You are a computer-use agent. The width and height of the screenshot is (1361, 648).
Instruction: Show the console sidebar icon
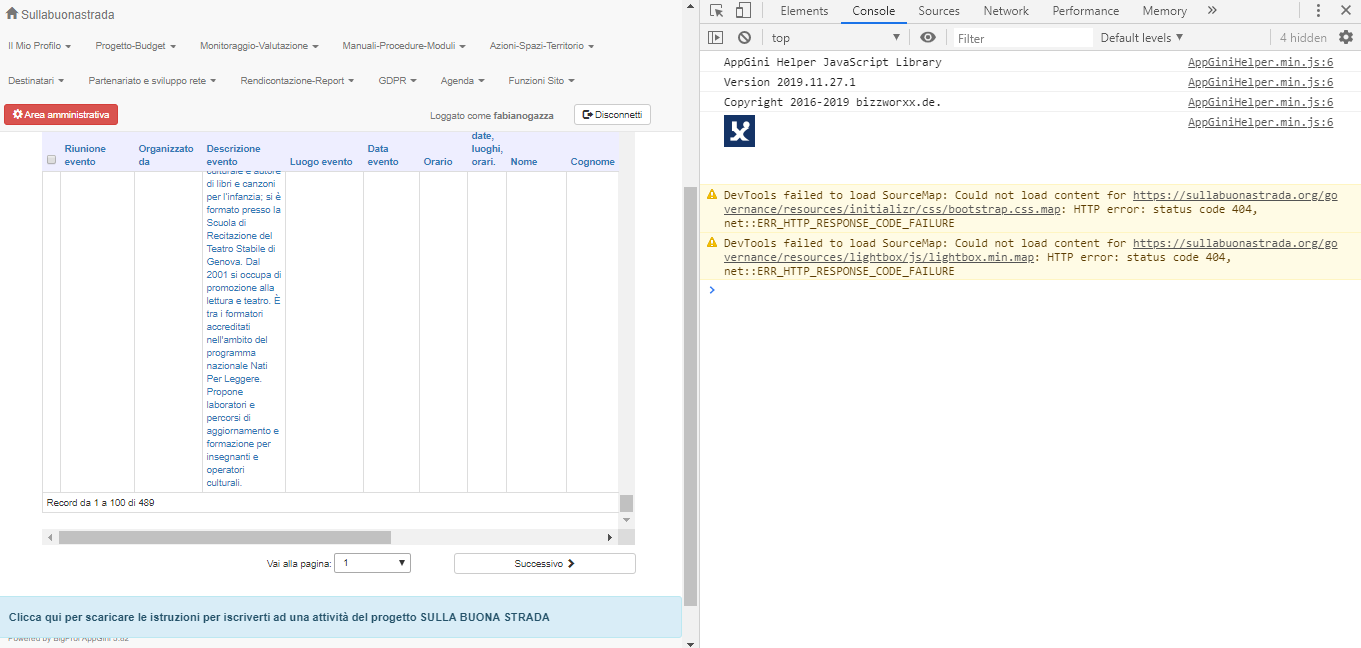point(715,38)
